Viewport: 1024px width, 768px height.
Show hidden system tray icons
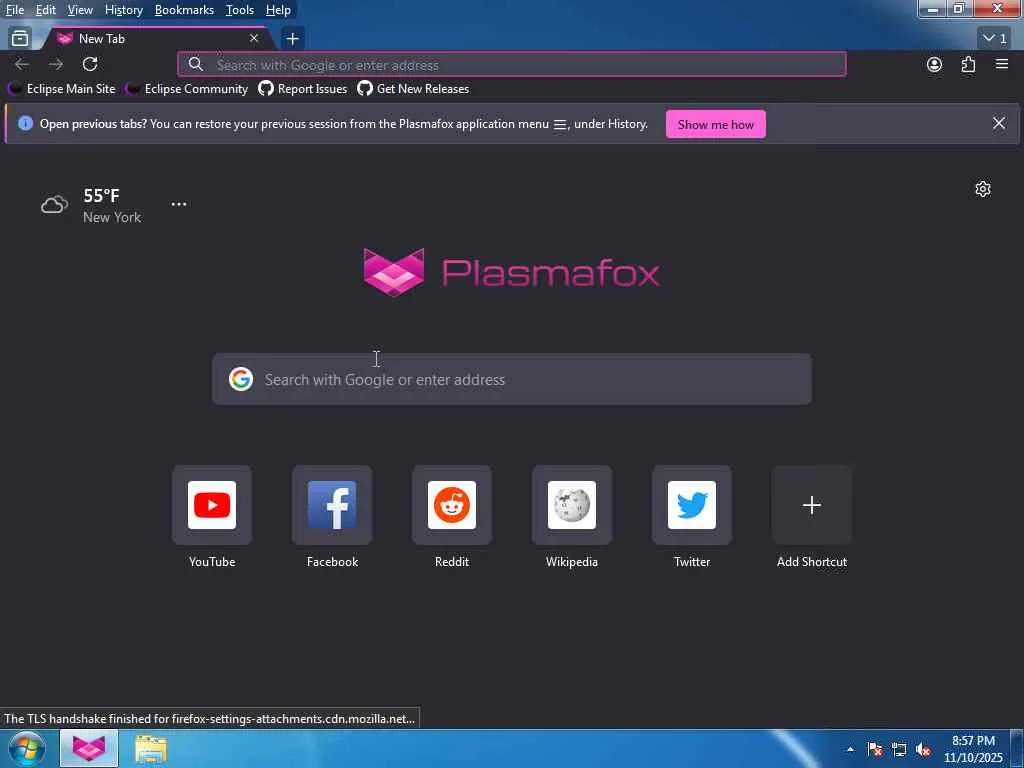[x=850, y=749]
